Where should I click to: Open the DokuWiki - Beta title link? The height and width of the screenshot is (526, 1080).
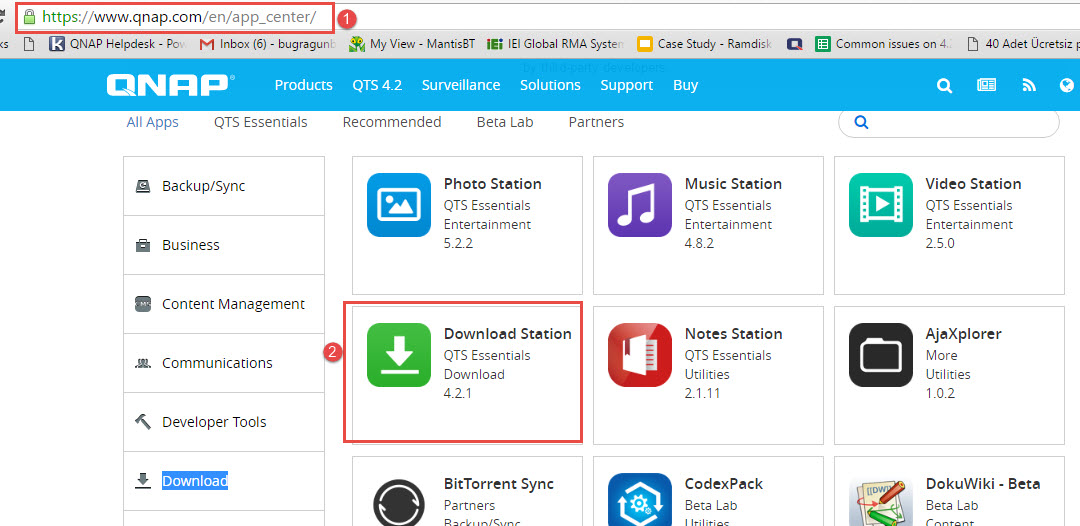983,484
